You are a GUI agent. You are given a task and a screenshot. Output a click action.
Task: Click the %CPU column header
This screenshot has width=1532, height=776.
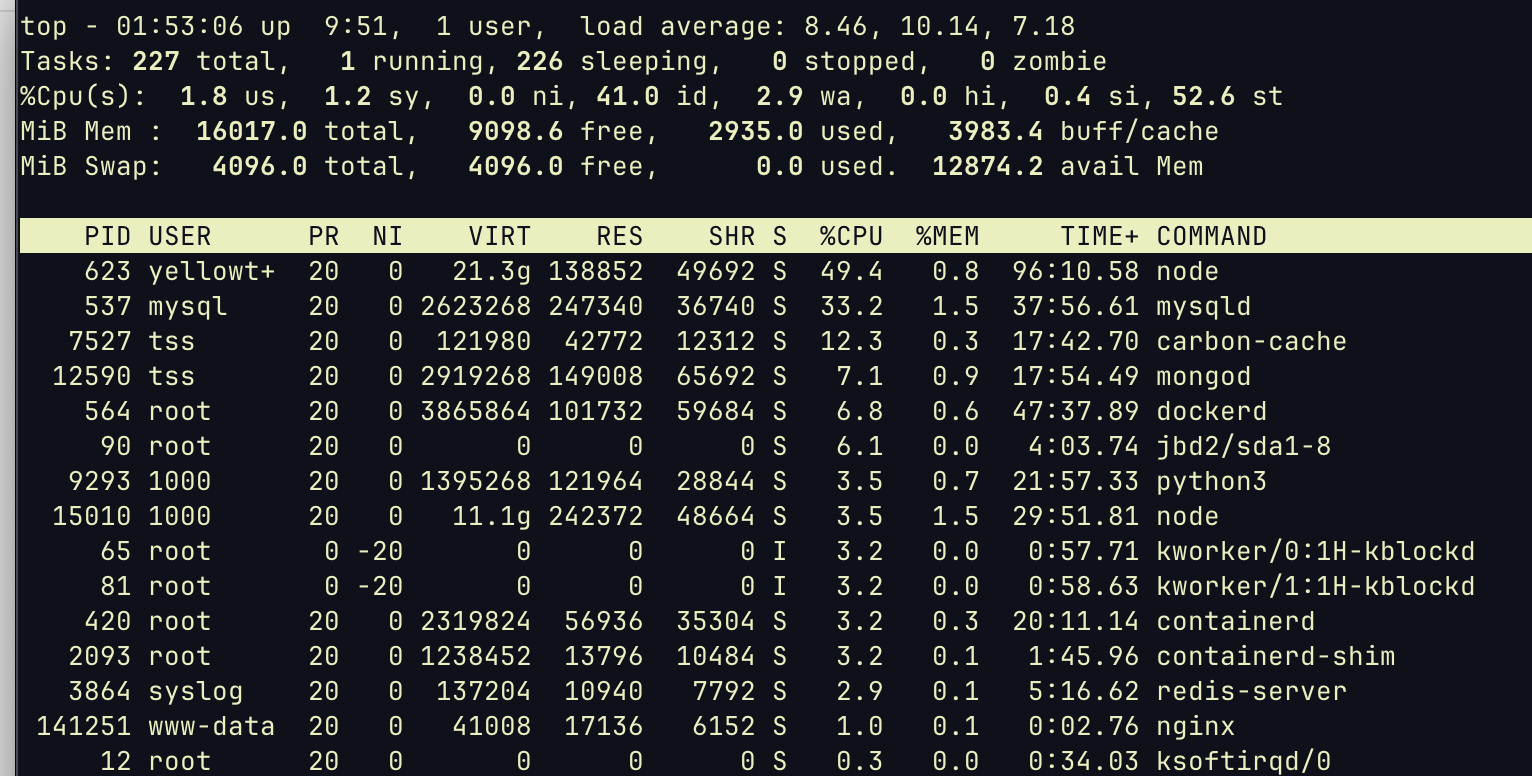click(x=851, y=237)
